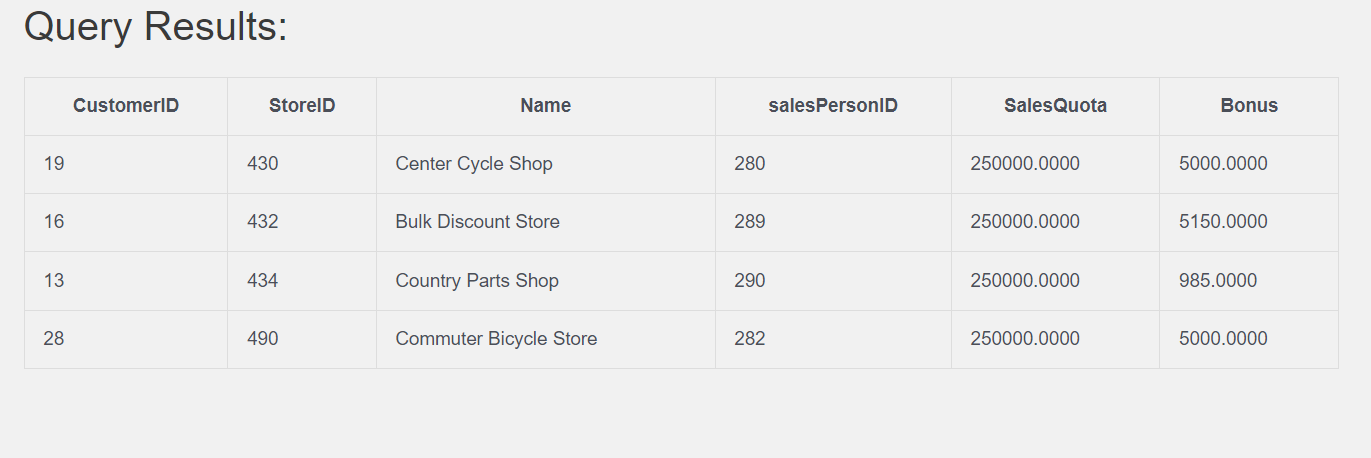This screenshot has height=458, width=1371.
Task: Select salesPersonID value 290
Action: pos(749,281)
